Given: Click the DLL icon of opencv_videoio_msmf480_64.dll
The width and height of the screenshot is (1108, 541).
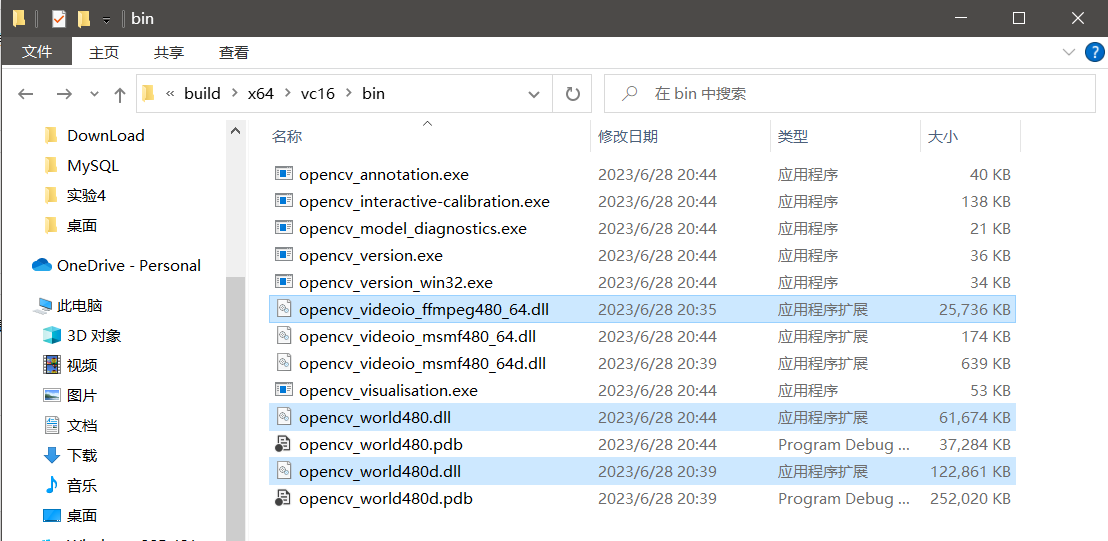Looking at the screenshot, I should [283, 336].
